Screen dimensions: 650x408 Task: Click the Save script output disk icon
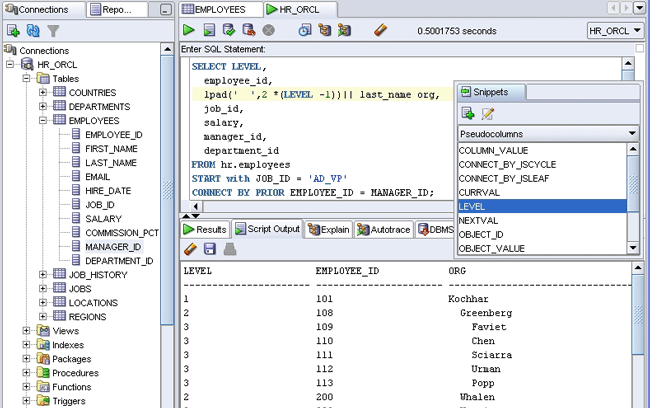pyautogui.click(x=210, y=249)
